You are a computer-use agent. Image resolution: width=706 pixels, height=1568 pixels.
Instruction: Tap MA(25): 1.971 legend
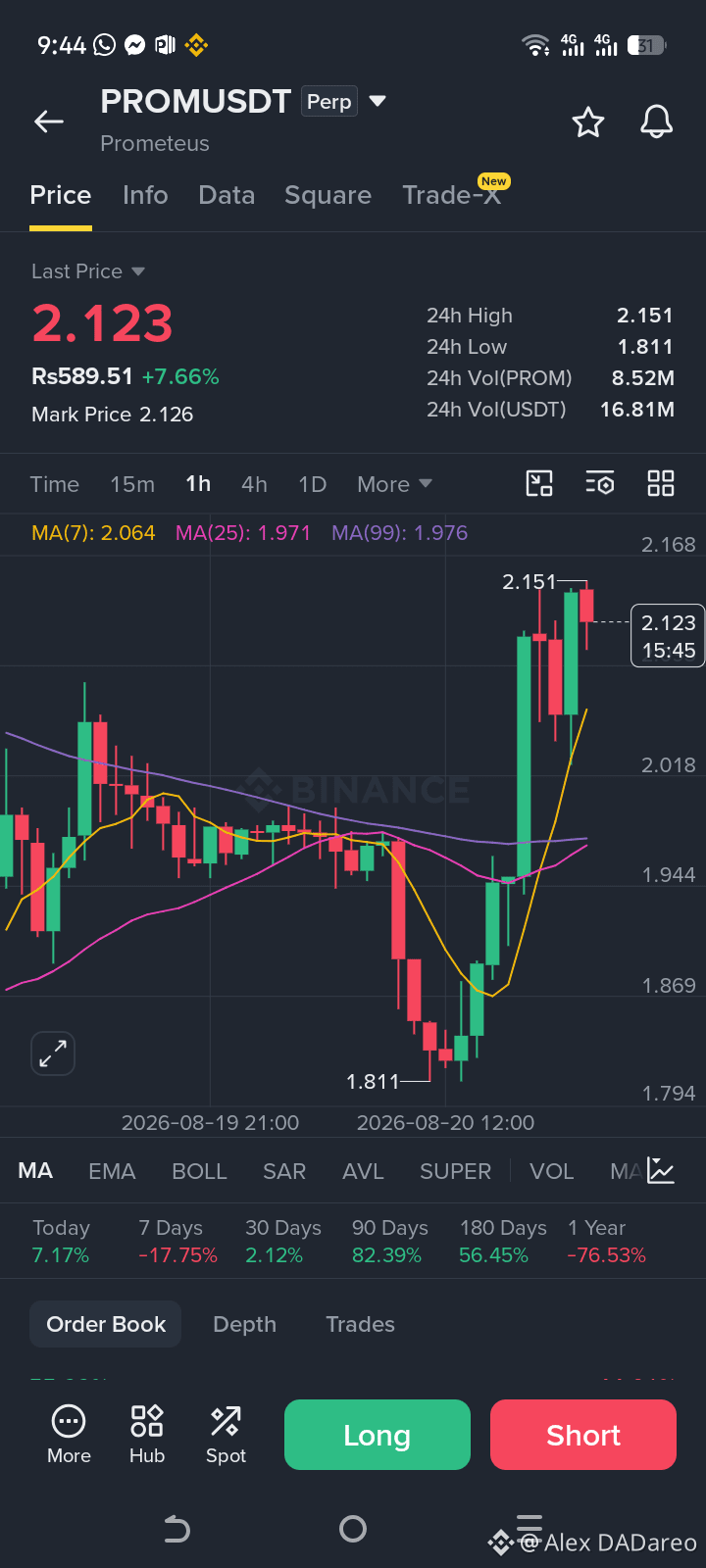coord(243,533)
